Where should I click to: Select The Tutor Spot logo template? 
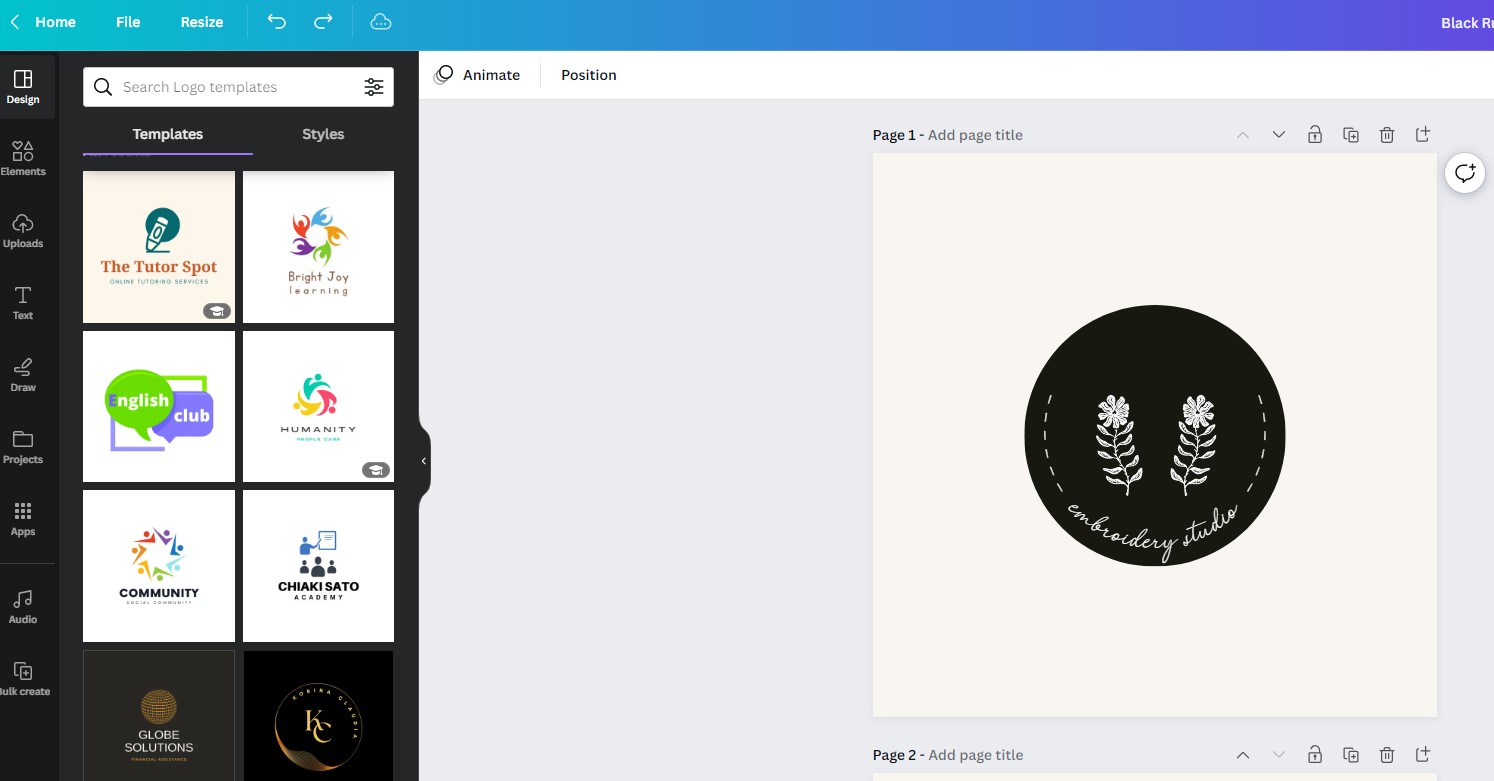point(159,247)
